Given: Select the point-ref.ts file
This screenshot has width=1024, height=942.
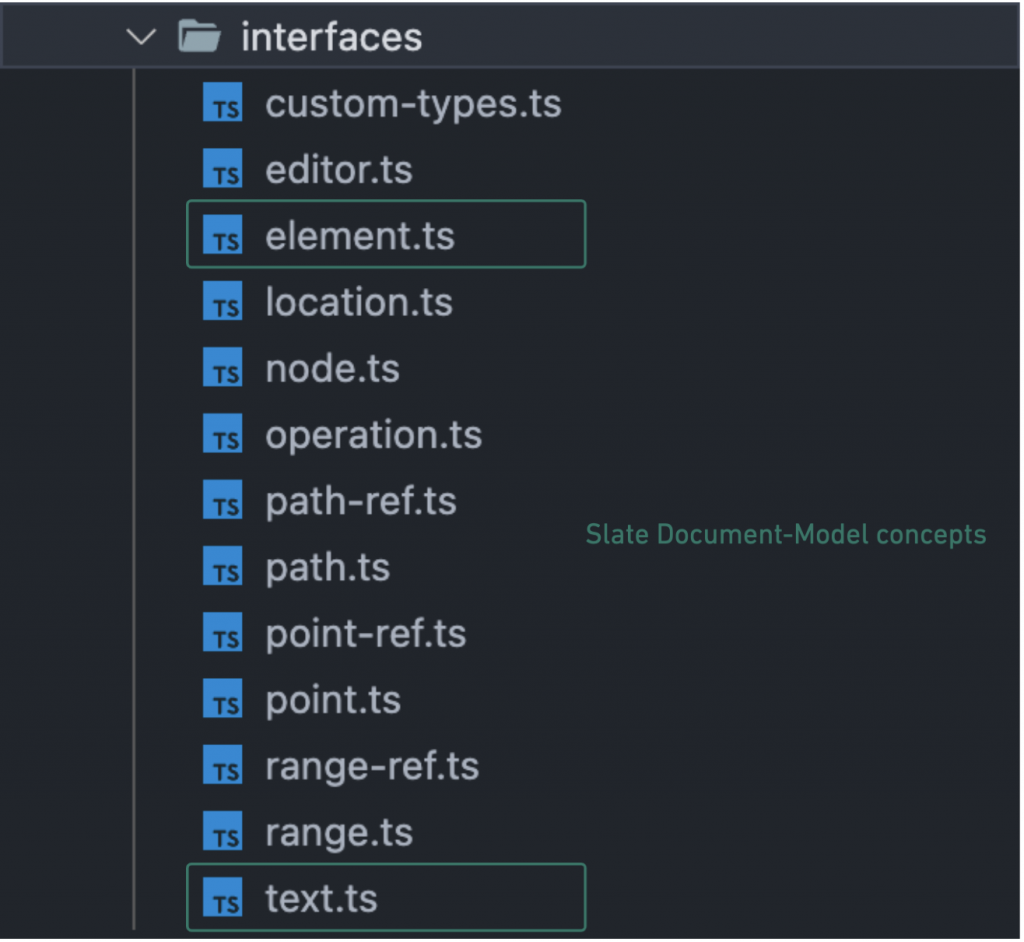Looking at the screenshot, I should click(365, 634).
